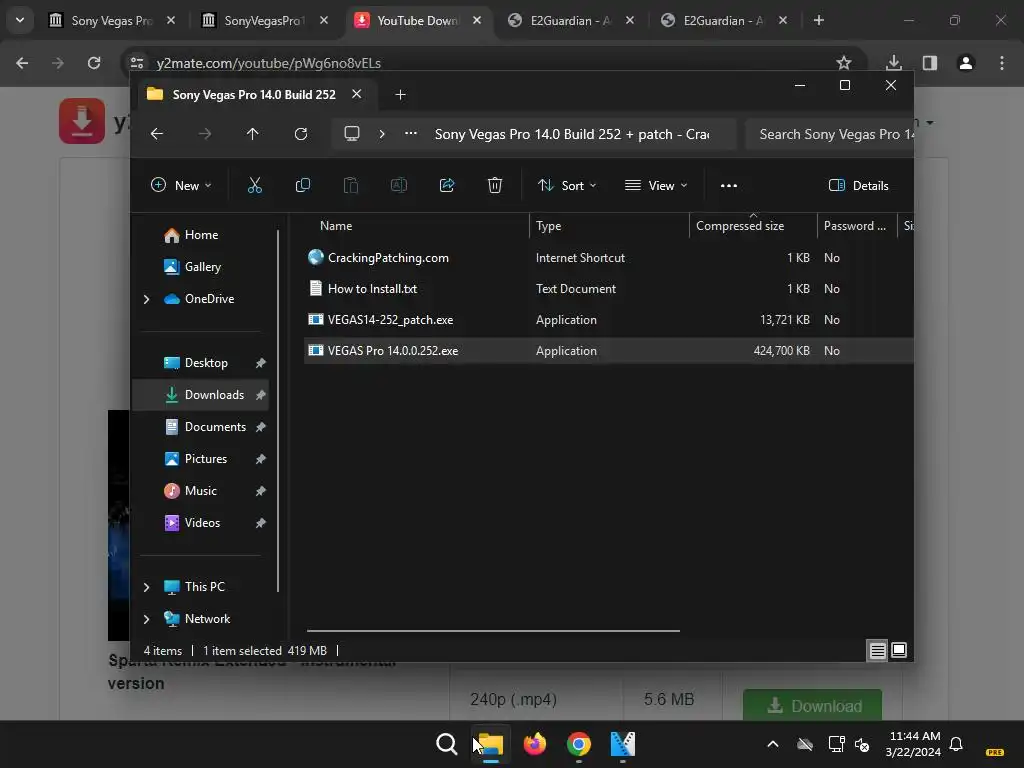The height and width of the screenshot is (768, 1024).
Task: Open the New dropdown in Explorer
Action: 181,185
